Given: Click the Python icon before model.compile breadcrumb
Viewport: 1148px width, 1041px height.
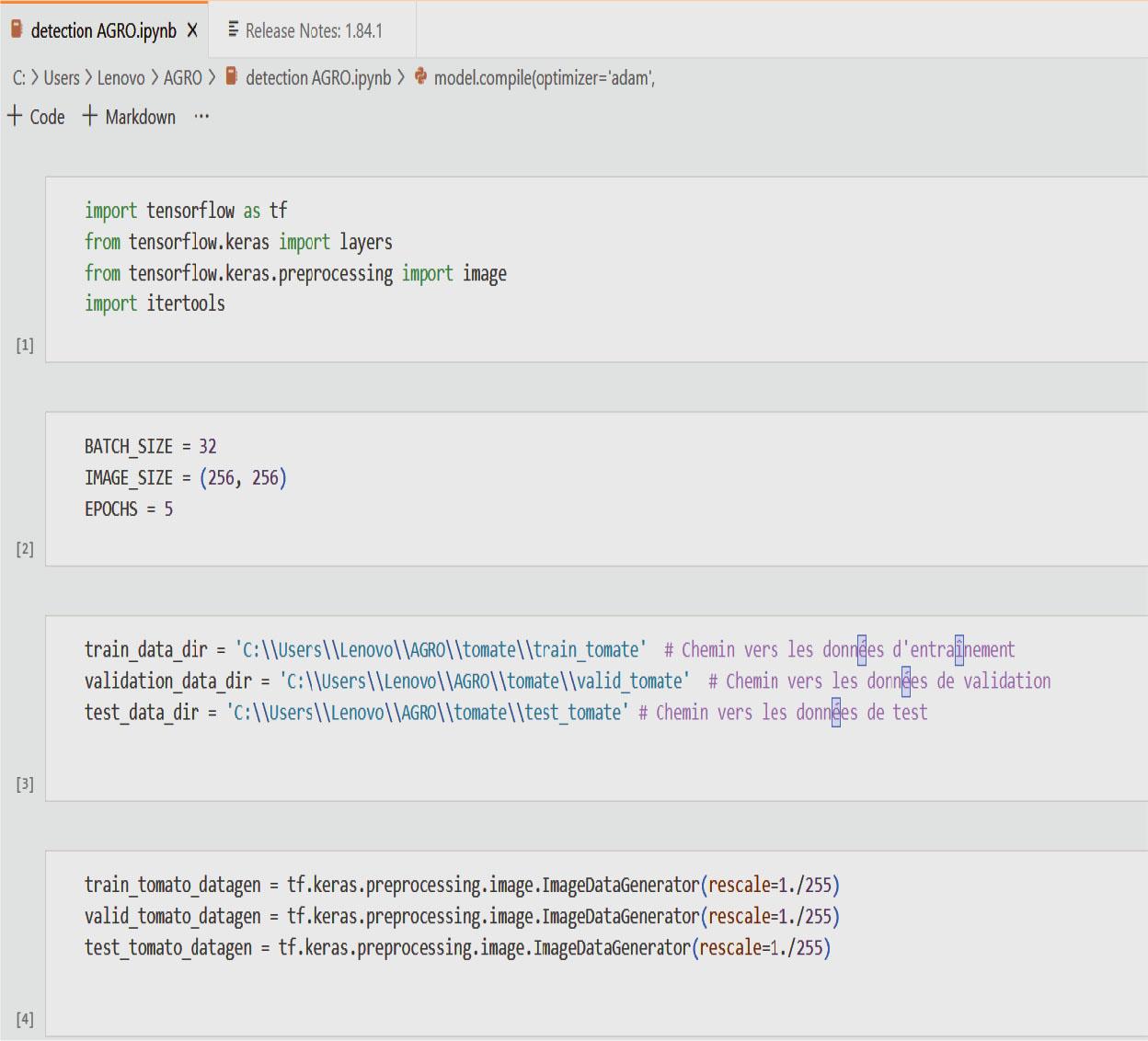Looking at the screenshot, I should (420, 76).
